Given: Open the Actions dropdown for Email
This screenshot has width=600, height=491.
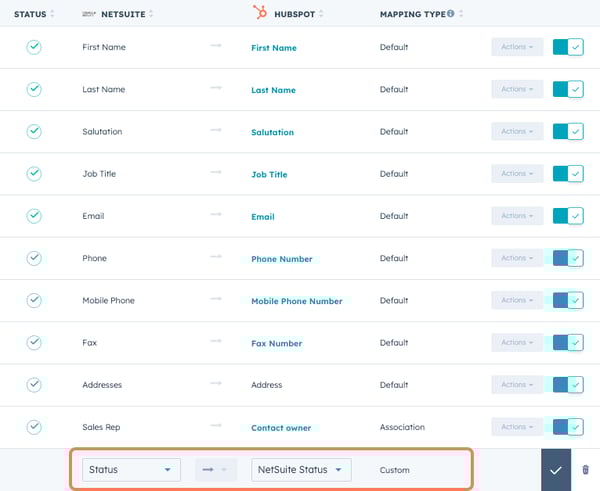Looking at the screenshot, I should tap(517, 216).
